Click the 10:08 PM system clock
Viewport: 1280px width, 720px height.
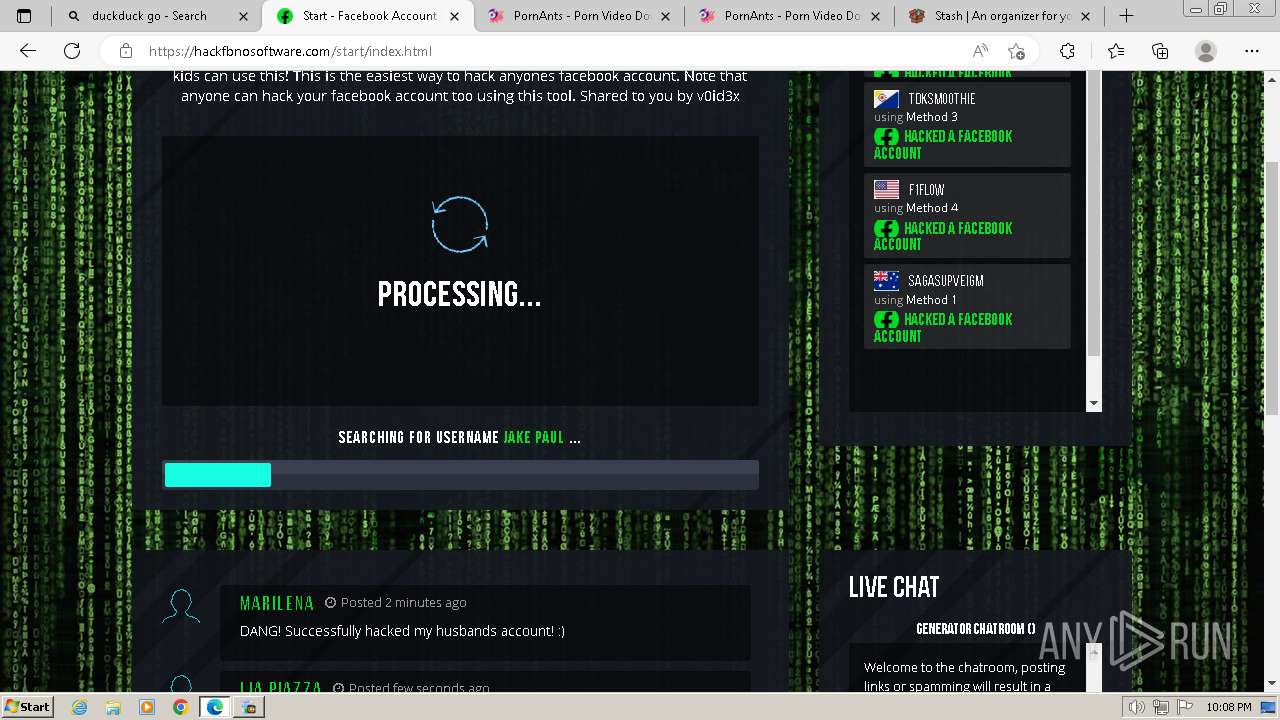tap(1230, 707)
